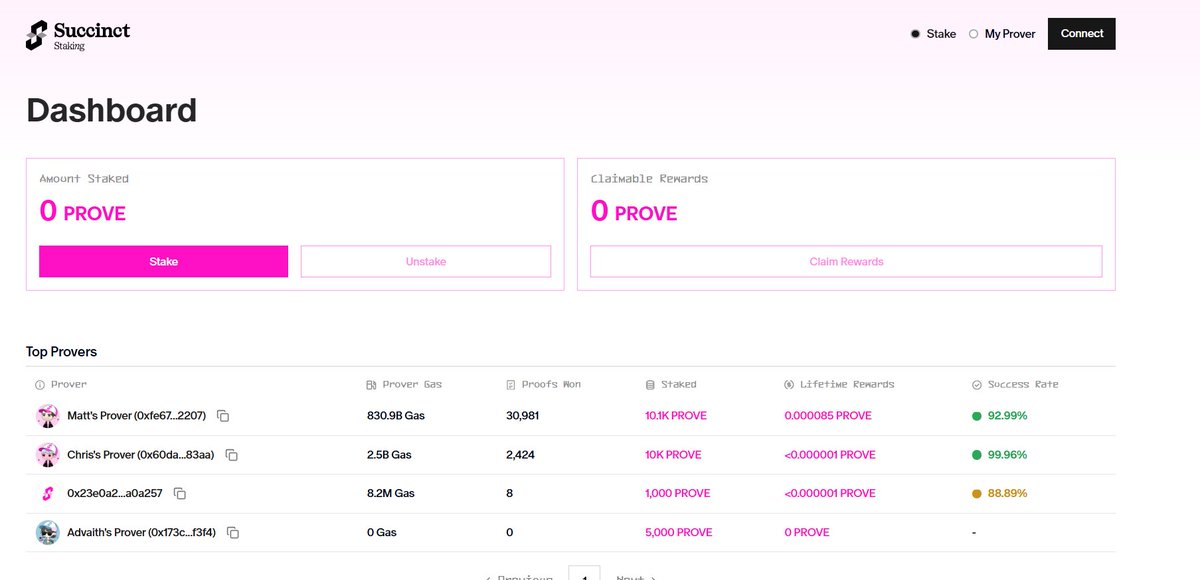Viewport: 1200px width, 580px height.
Task: Click the 1,000 PROVE staked value
Action: pyautogui.click(x=678, y=494)
